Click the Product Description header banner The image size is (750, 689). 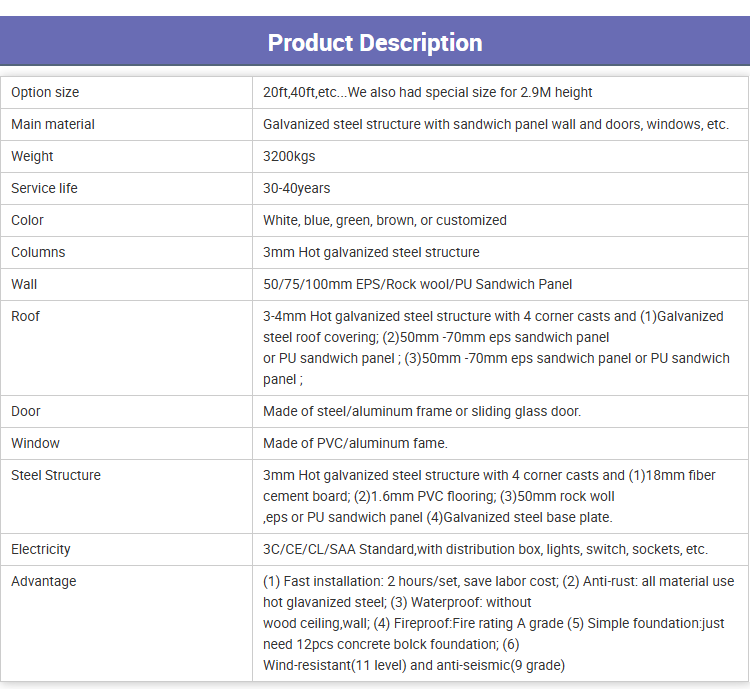tap(375, 41)
